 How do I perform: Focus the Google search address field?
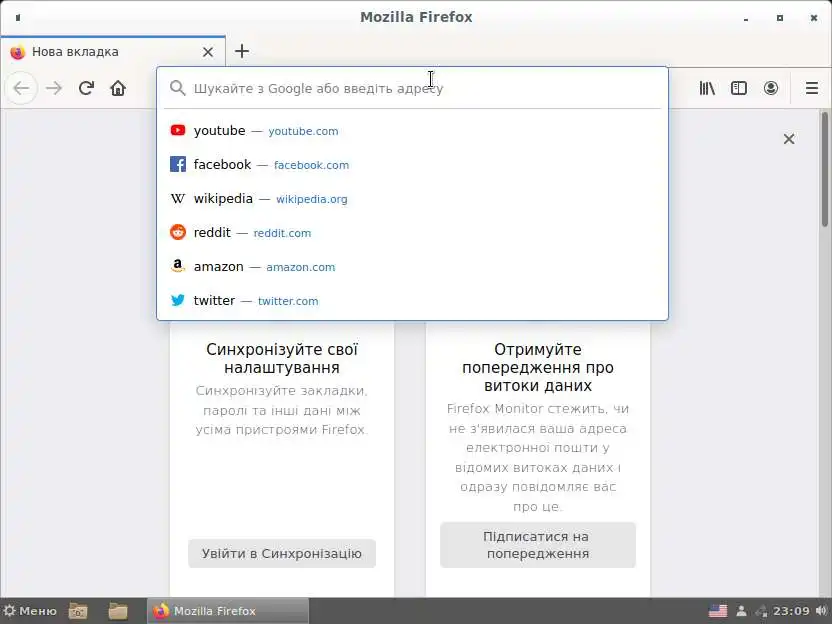[412, 88]
